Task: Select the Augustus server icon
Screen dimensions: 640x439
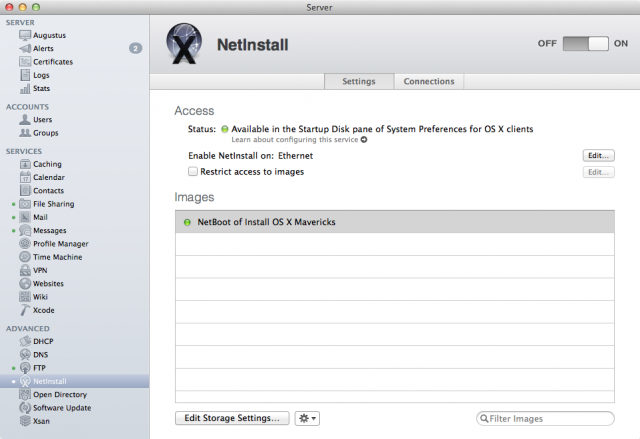Action: (x=25, y=35)
